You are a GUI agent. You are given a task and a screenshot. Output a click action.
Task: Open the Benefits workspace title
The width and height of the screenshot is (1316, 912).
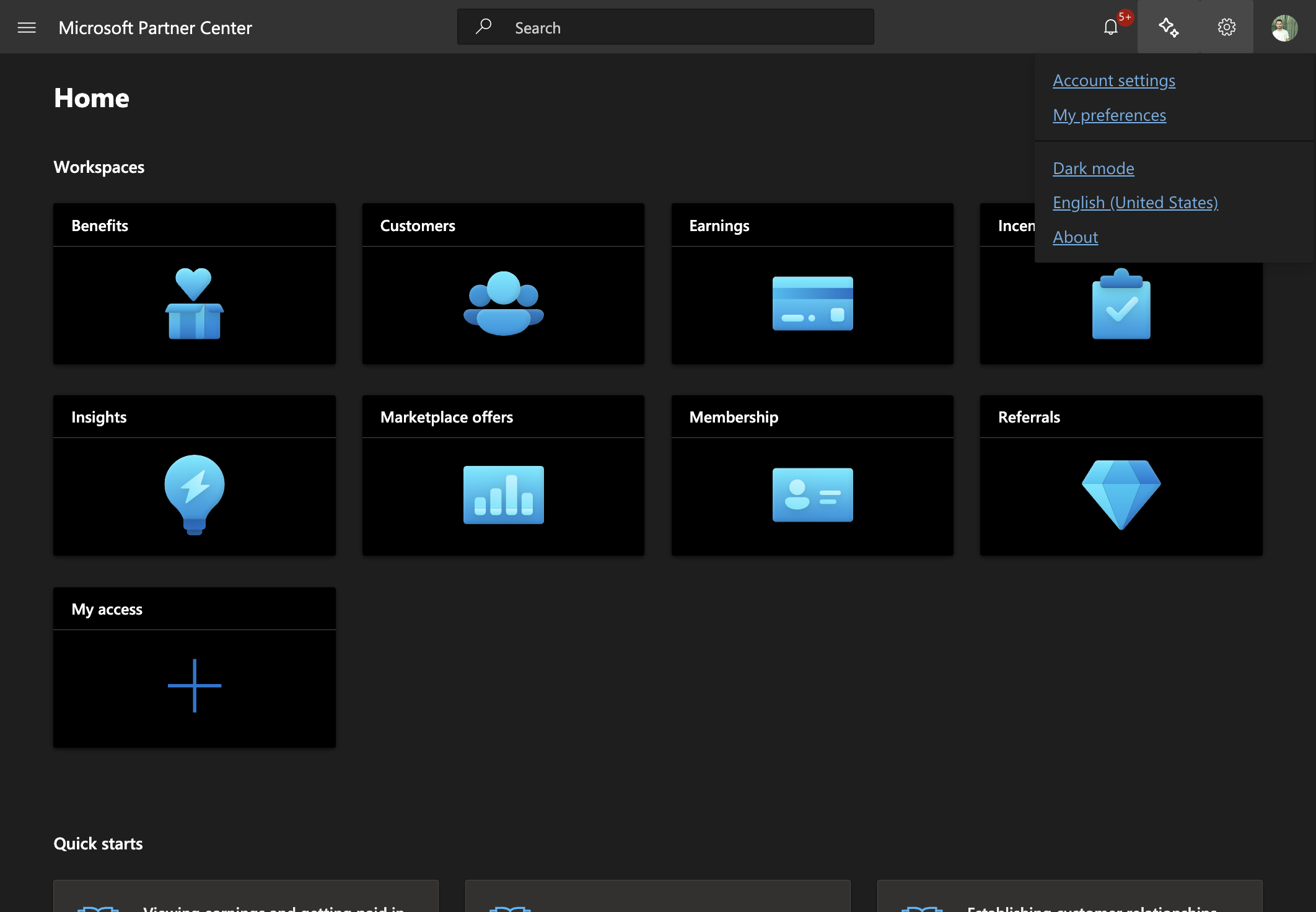coord(100,226)
